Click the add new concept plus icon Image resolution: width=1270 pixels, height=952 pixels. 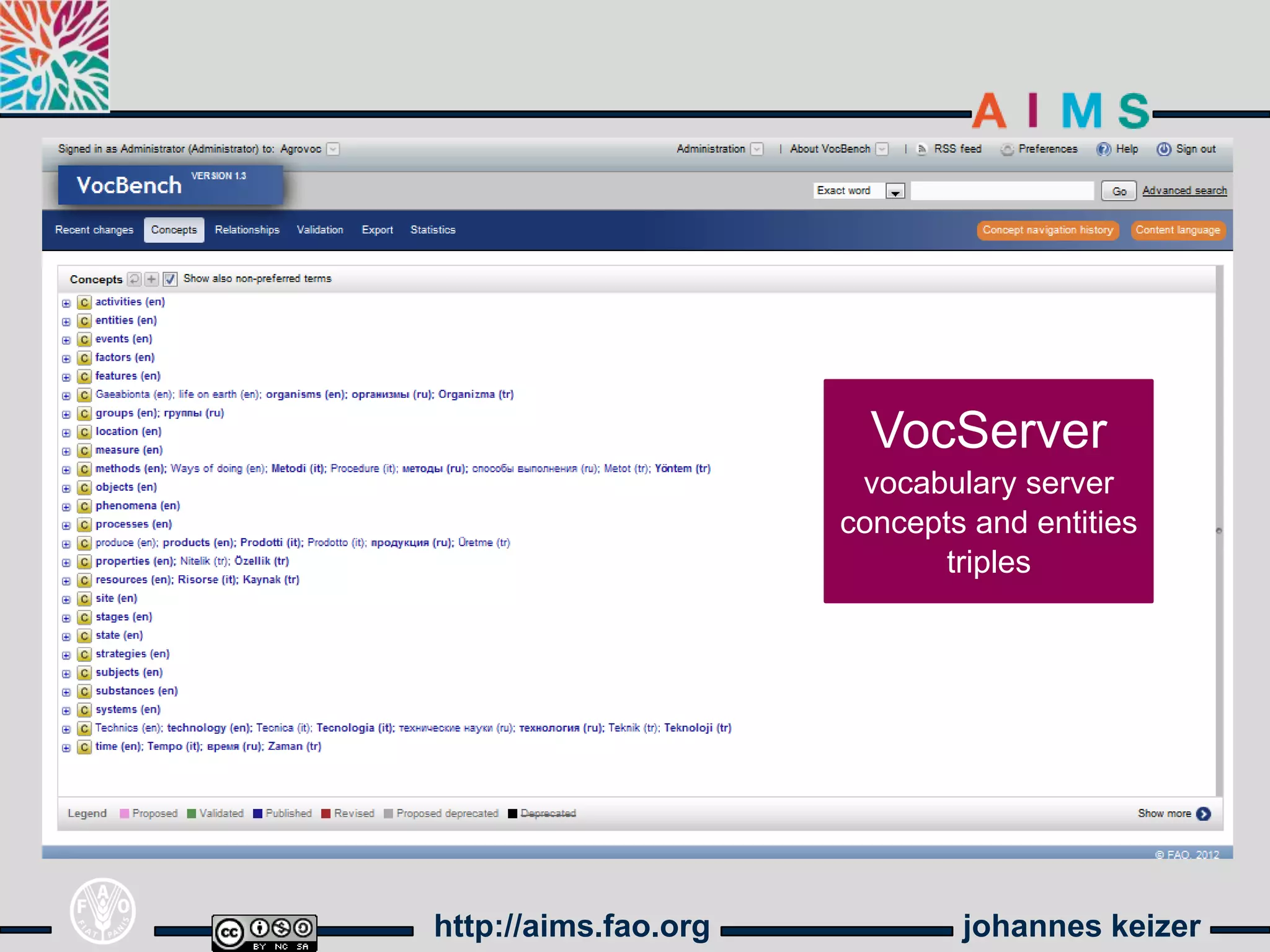(151, 279)
